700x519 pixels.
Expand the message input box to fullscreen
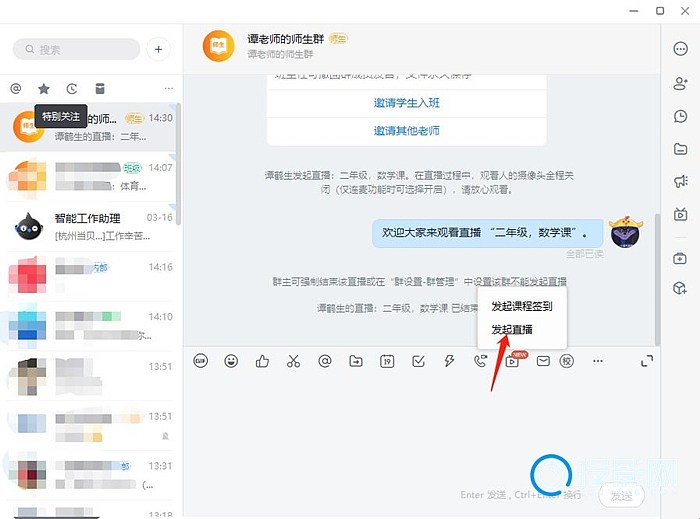click(x=647, y=361)
